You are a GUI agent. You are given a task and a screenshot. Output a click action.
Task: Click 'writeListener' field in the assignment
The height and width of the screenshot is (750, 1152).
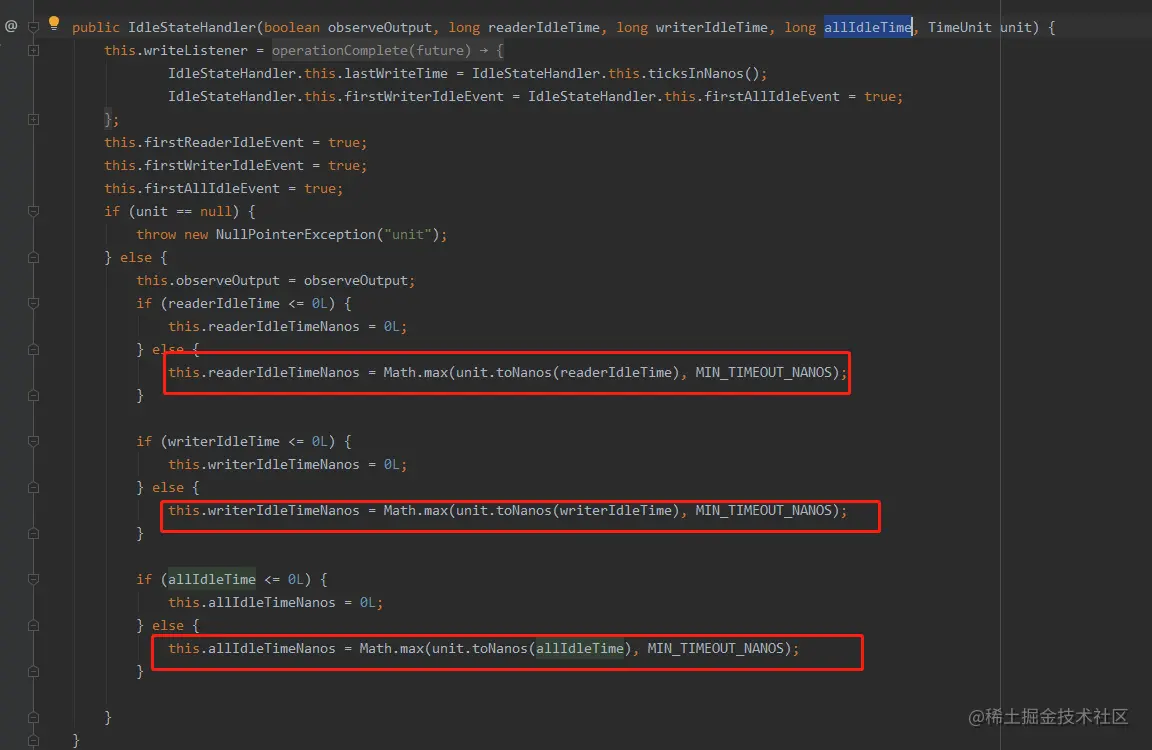[x=196, y=51]
